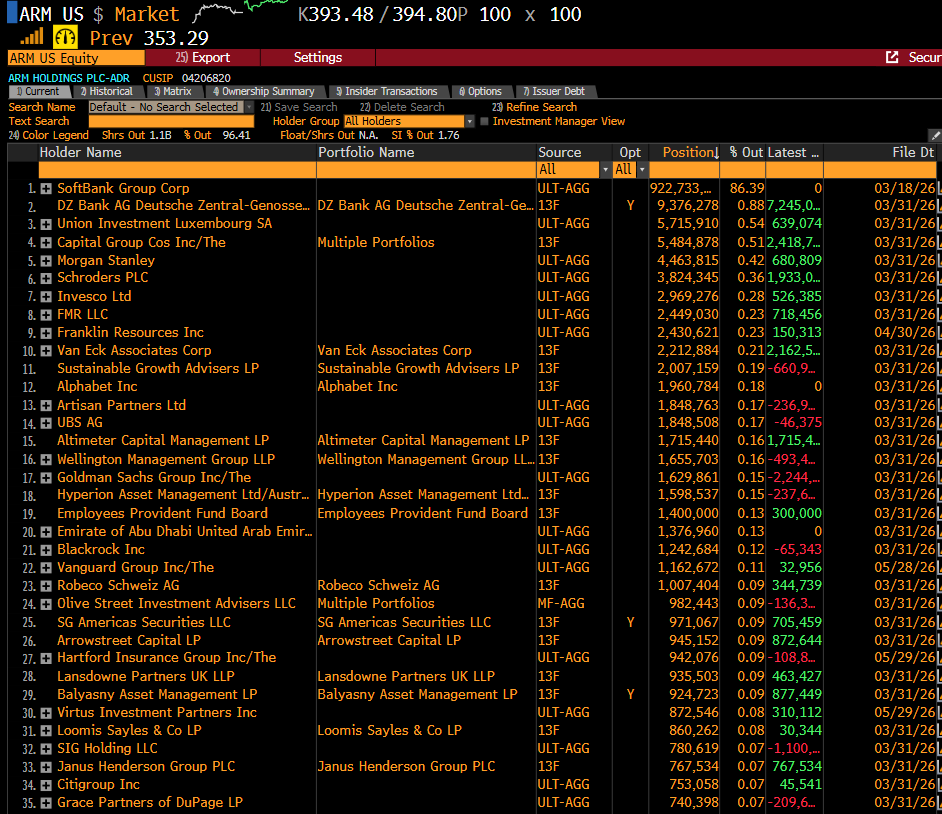Switch to the Historical tab
Viewport: 942px width, 814px height.
tap(107, 91)
